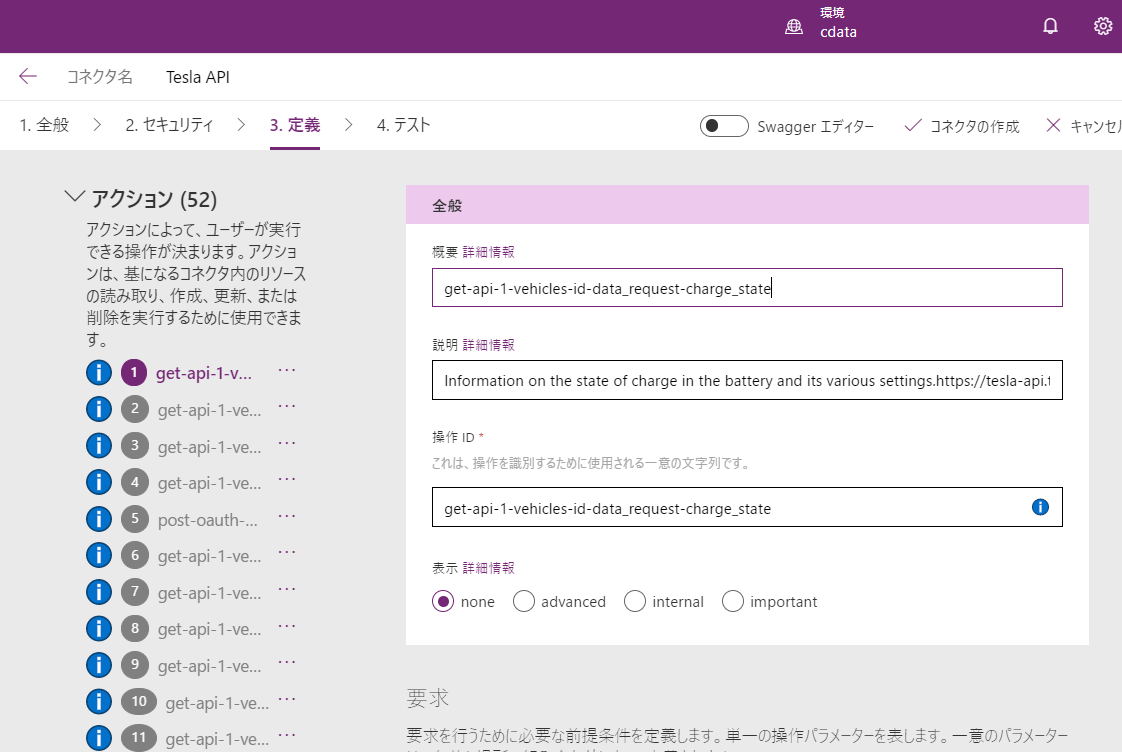Go to the 2. セキュリティ step
1122x752 pixels.
coord(170,125)
